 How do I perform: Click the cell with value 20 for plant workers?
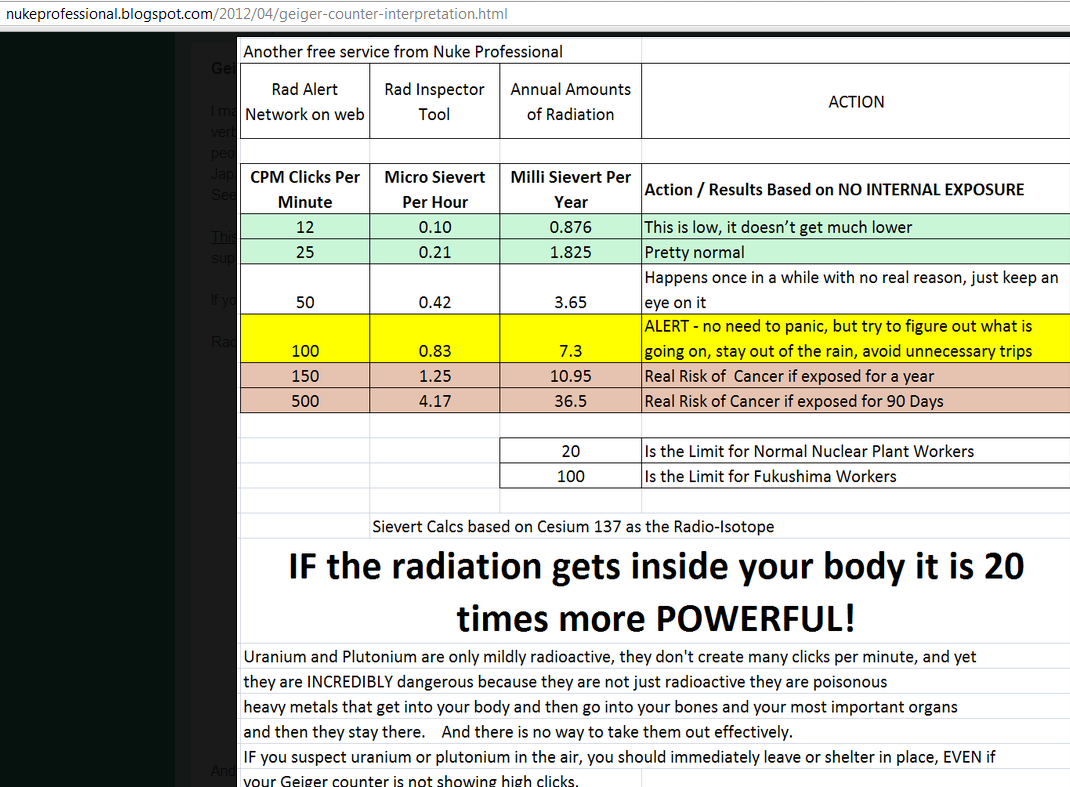click(x=570, y=451)
